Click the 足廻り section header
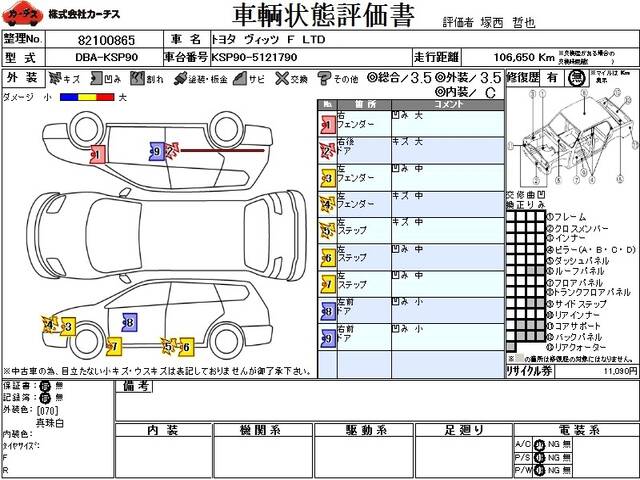Image resolution: width=640 pixels, height=480 pixels. (464, 430)
